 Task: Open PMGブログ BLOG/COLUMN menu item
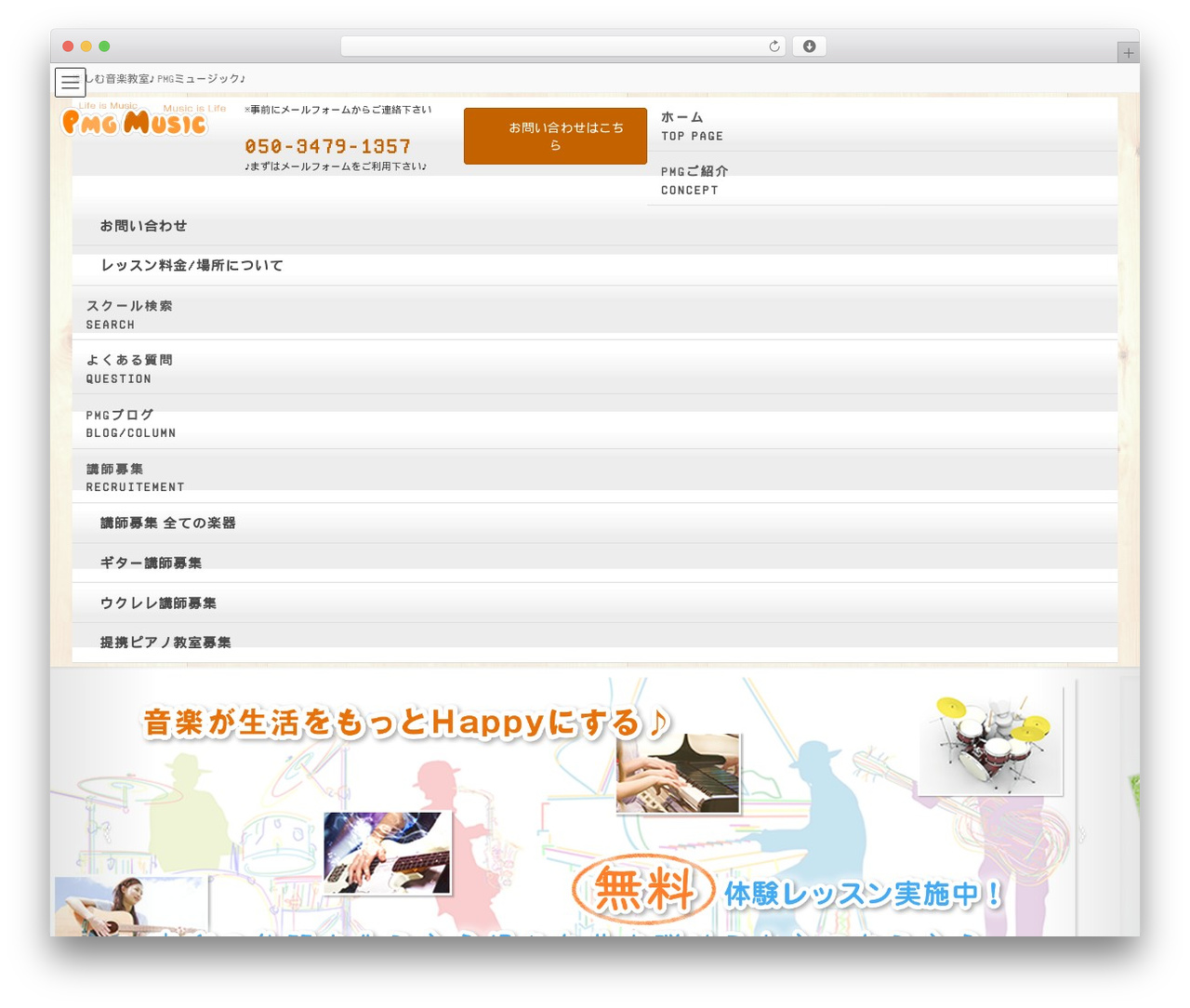595,423
